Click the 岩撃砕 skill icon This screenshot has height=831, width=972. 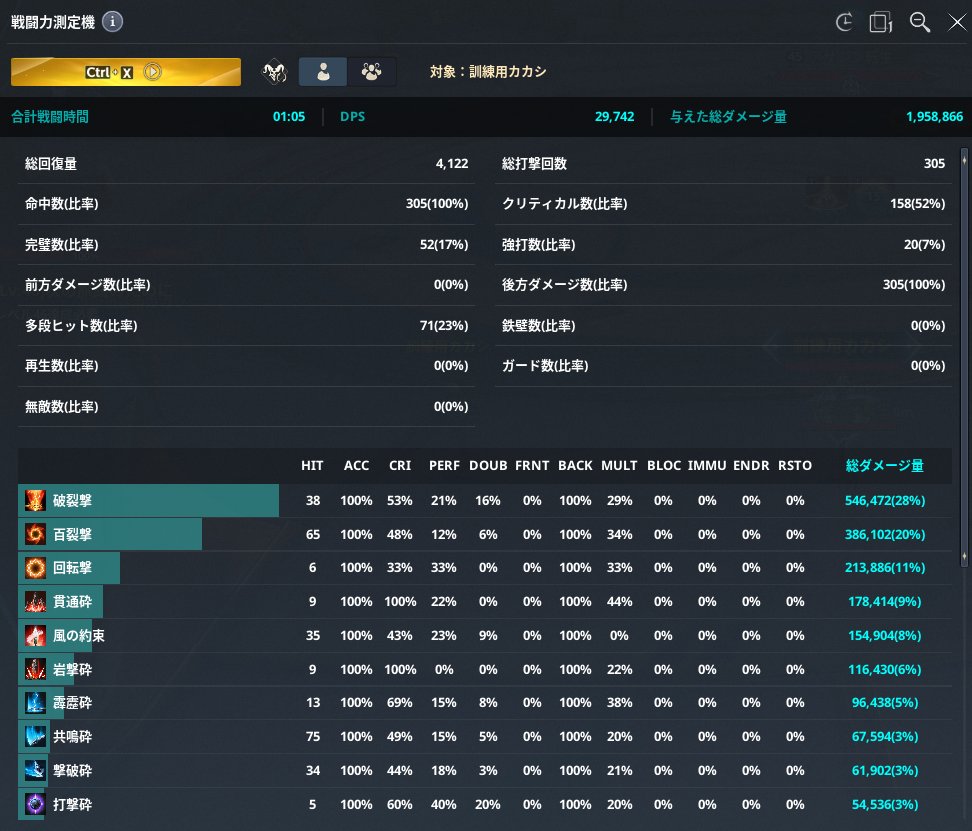click(x=35, y=669)
